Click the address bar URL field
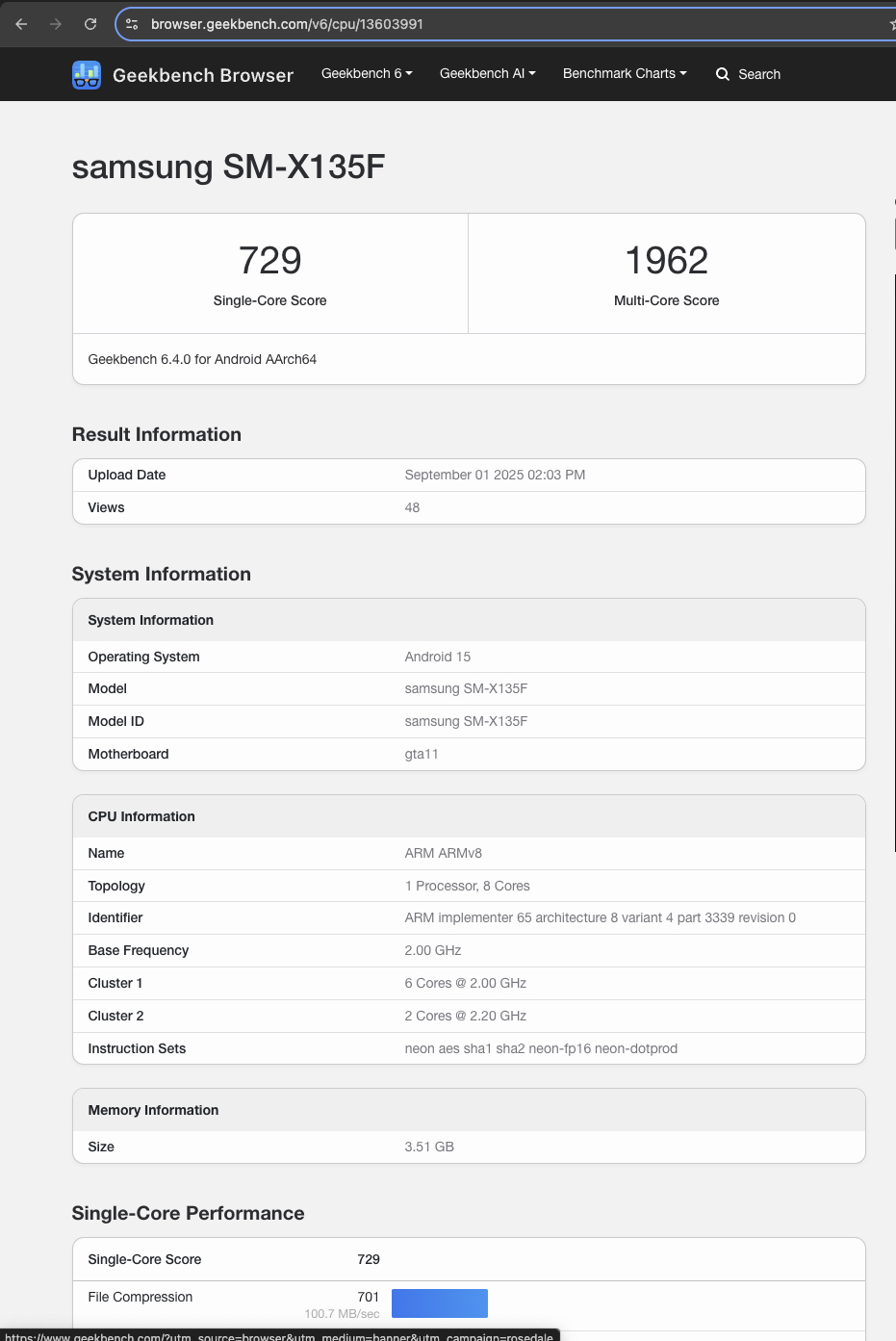896x1341 pixels. coord(481,24)
